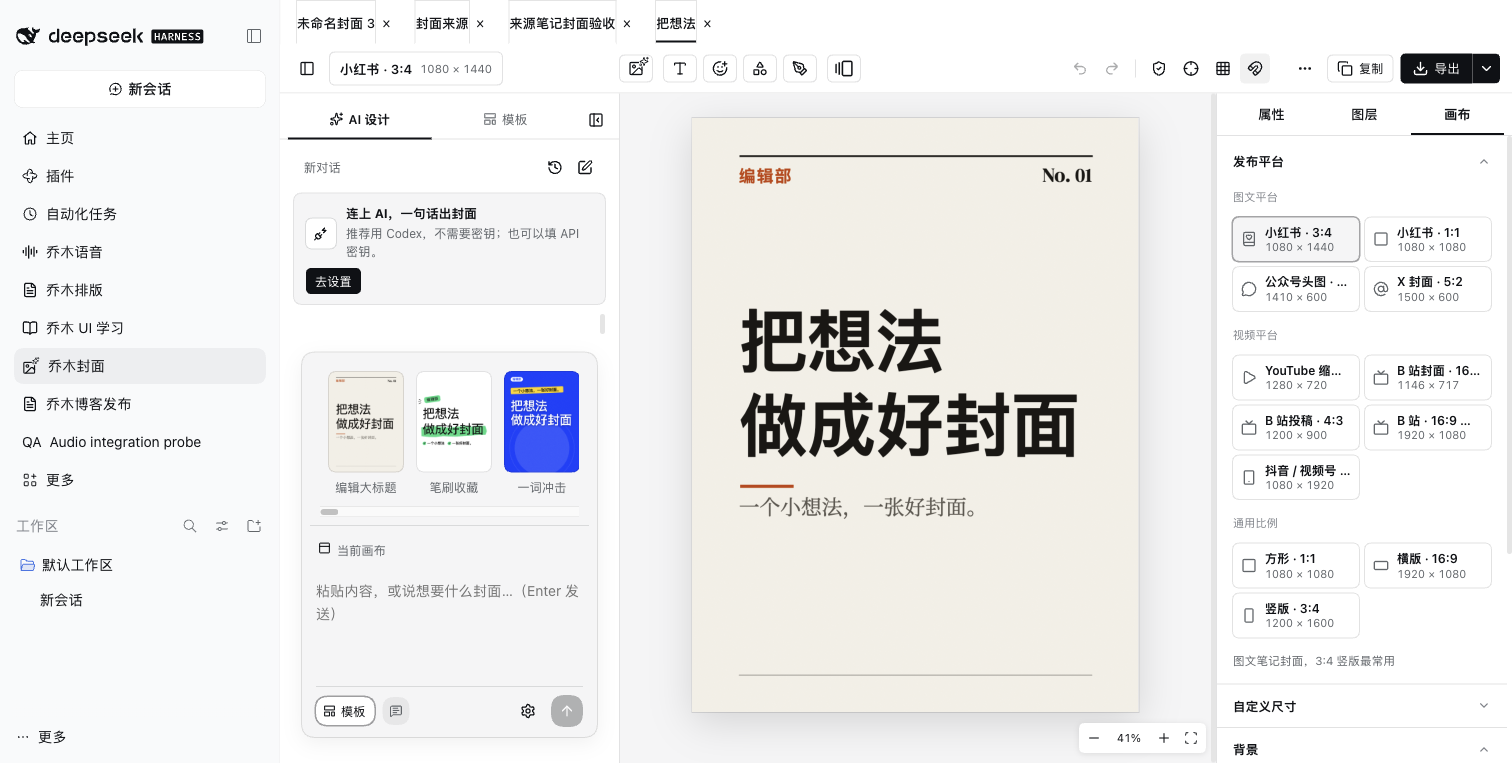Open the more options ellipsis menu
Viewport: 1512px width, 763px height.
(1305, 68)
